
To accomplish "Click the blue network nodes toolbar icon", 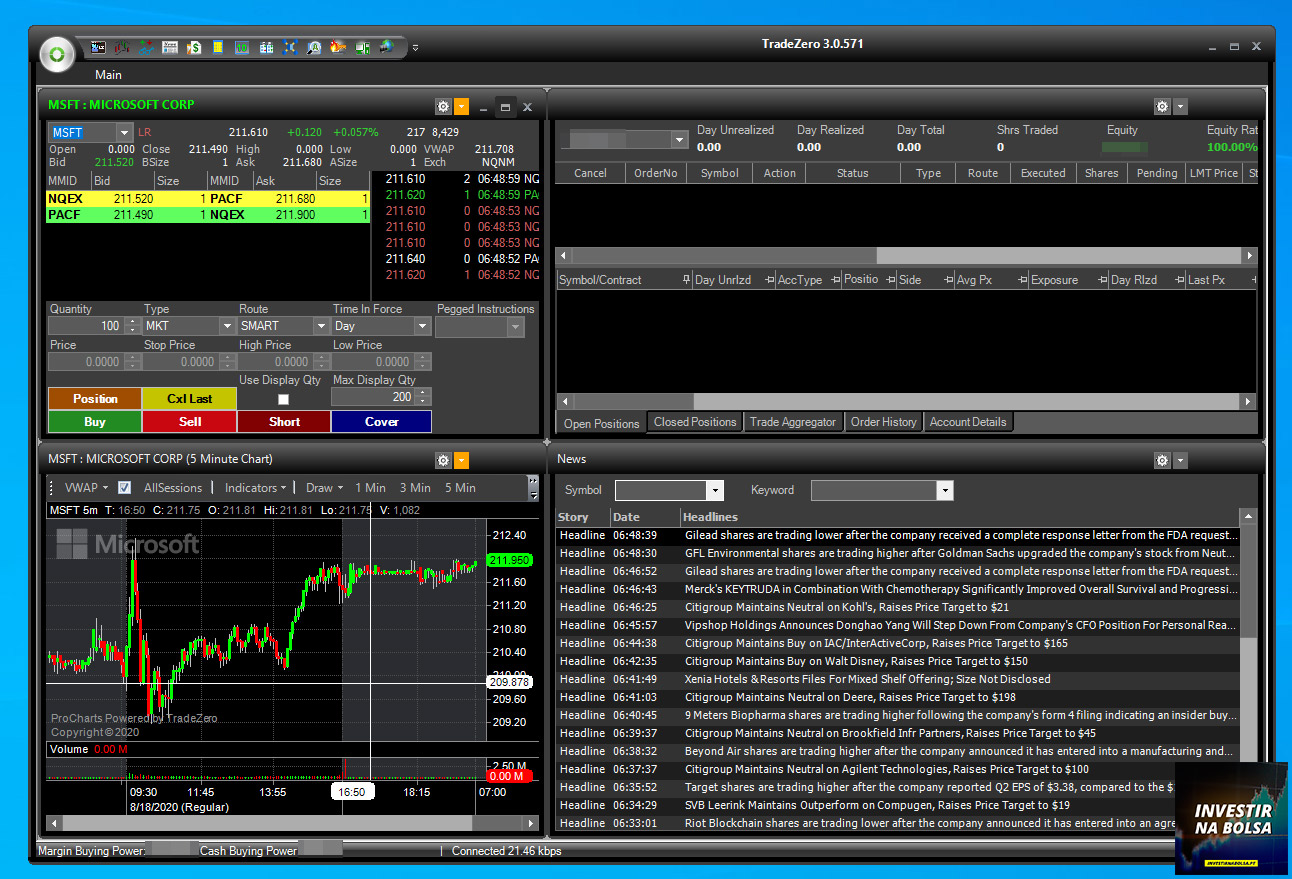I will (x=290, y=47).
